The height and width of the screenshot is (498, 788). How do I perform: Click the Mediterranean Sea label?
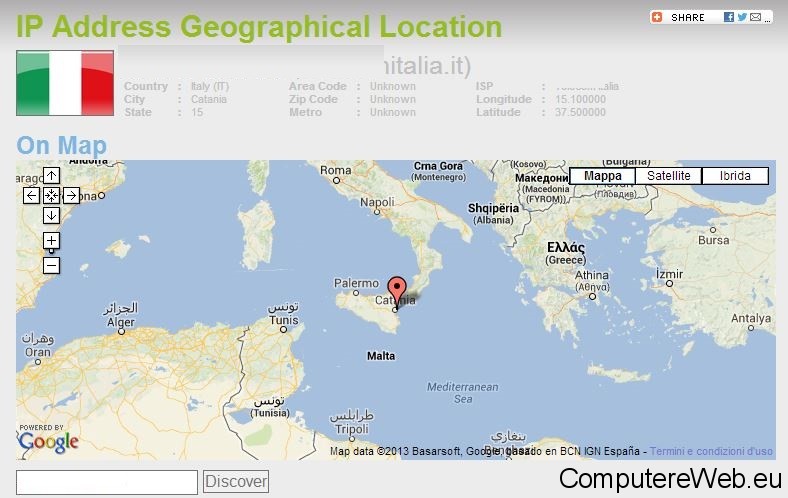click(x=463, y=393)
